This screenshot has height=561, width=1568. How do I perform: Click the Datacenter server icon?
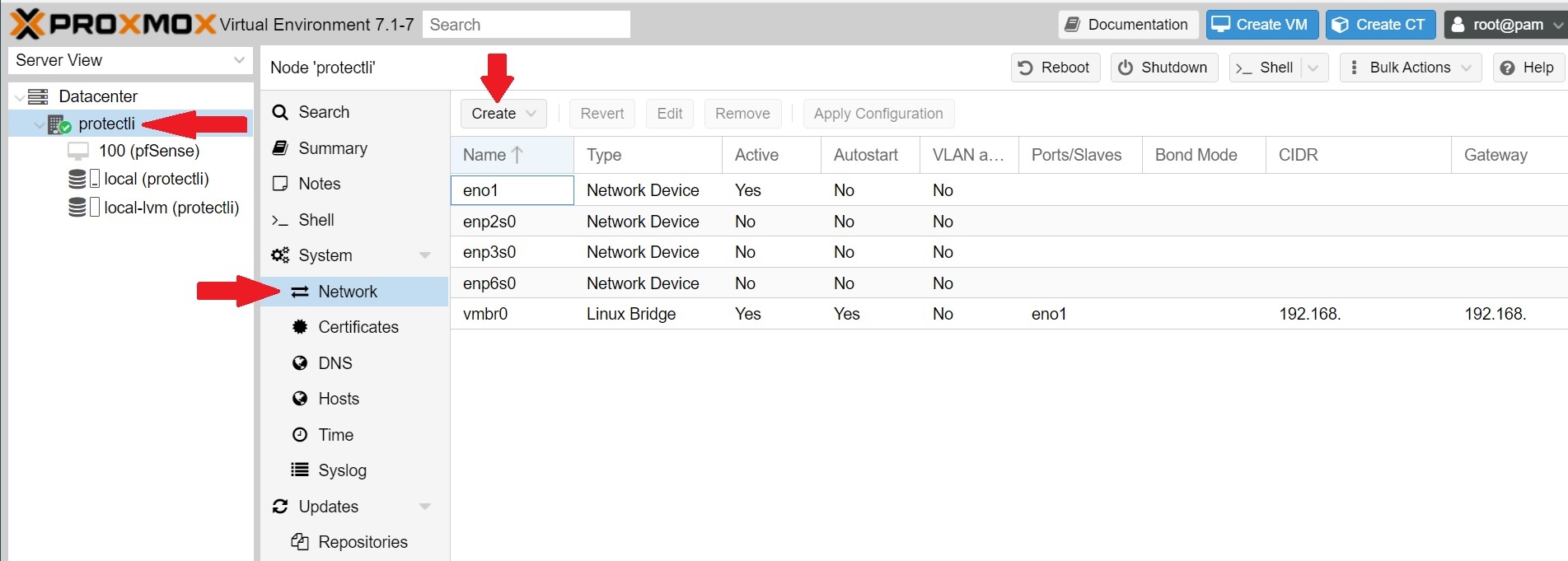(38, 96)
